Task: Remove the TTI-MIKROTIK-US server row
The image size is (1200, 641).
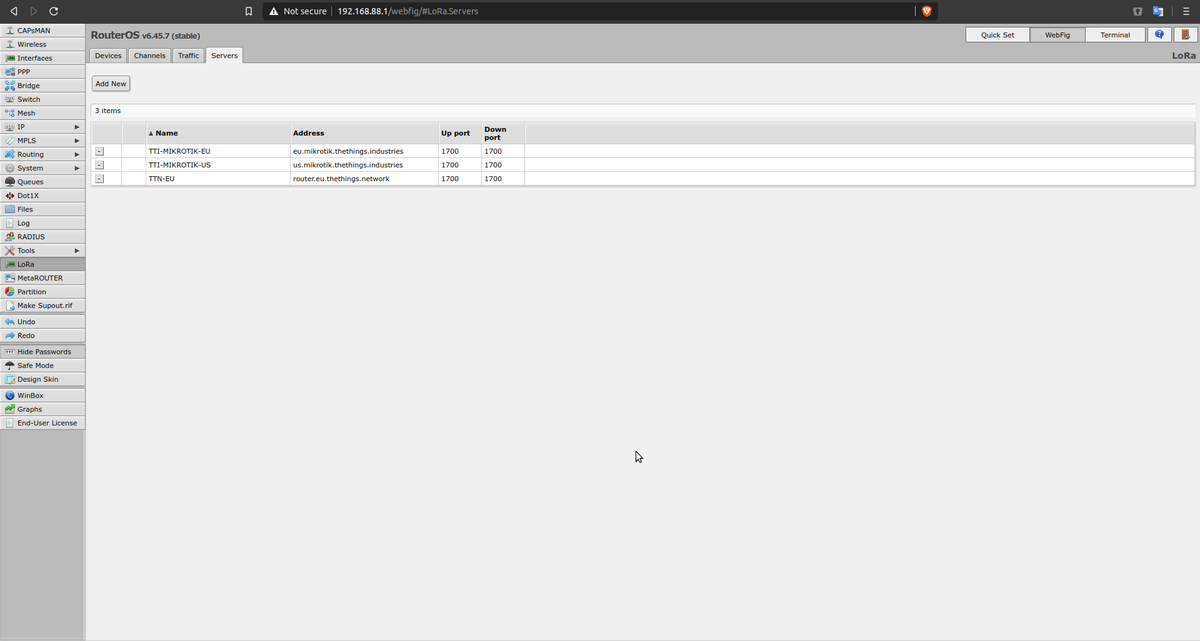Action: click(100, 165)
